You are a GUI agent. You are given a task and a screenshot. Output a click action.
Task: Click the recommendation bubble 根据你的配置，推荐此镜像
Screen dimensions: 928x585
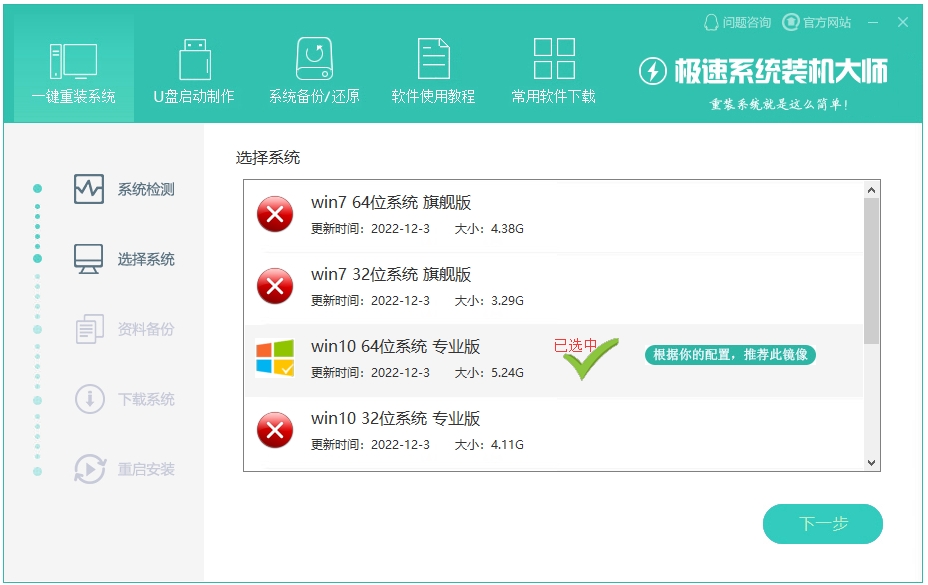point(731,355)
